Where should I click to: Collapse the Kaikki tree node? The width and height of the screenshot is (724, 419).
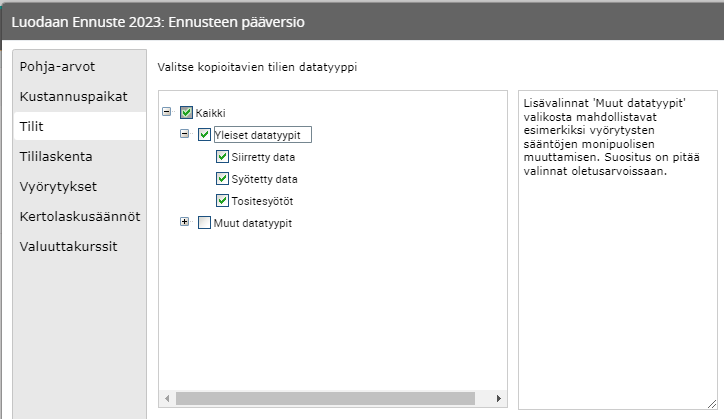(x=166, y=113)
